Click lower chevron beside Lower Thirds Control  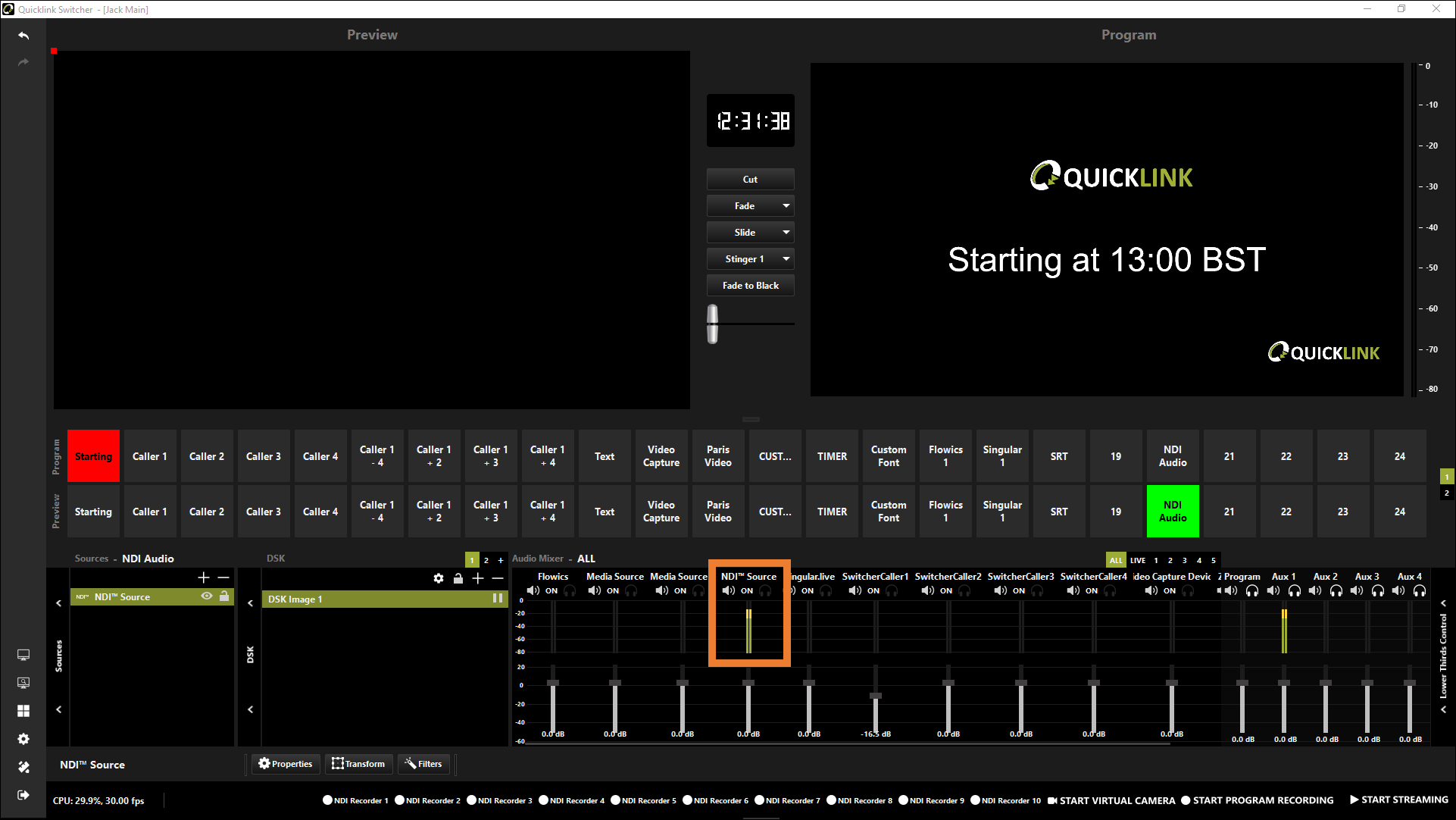[1443, 710]
